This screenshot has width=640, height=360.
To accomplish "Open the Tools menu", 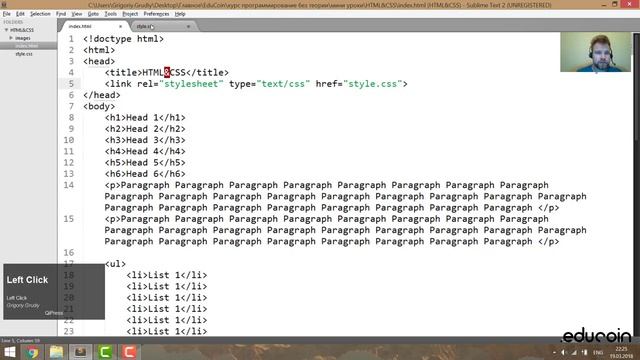I will [111, 14].
